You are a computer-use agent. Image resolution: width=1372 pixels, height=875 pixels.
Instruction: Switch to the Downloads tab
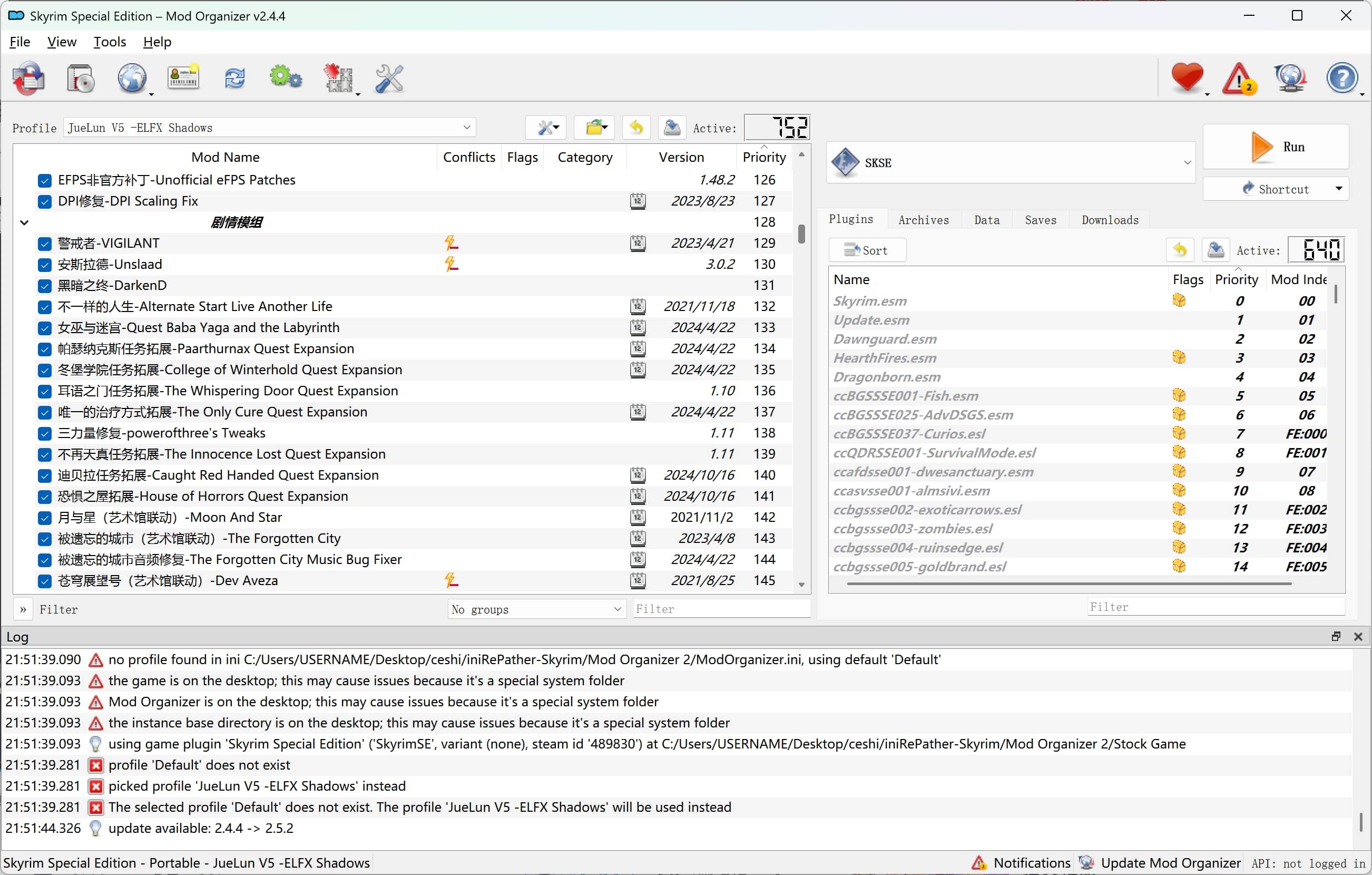tap(1110, 220)
